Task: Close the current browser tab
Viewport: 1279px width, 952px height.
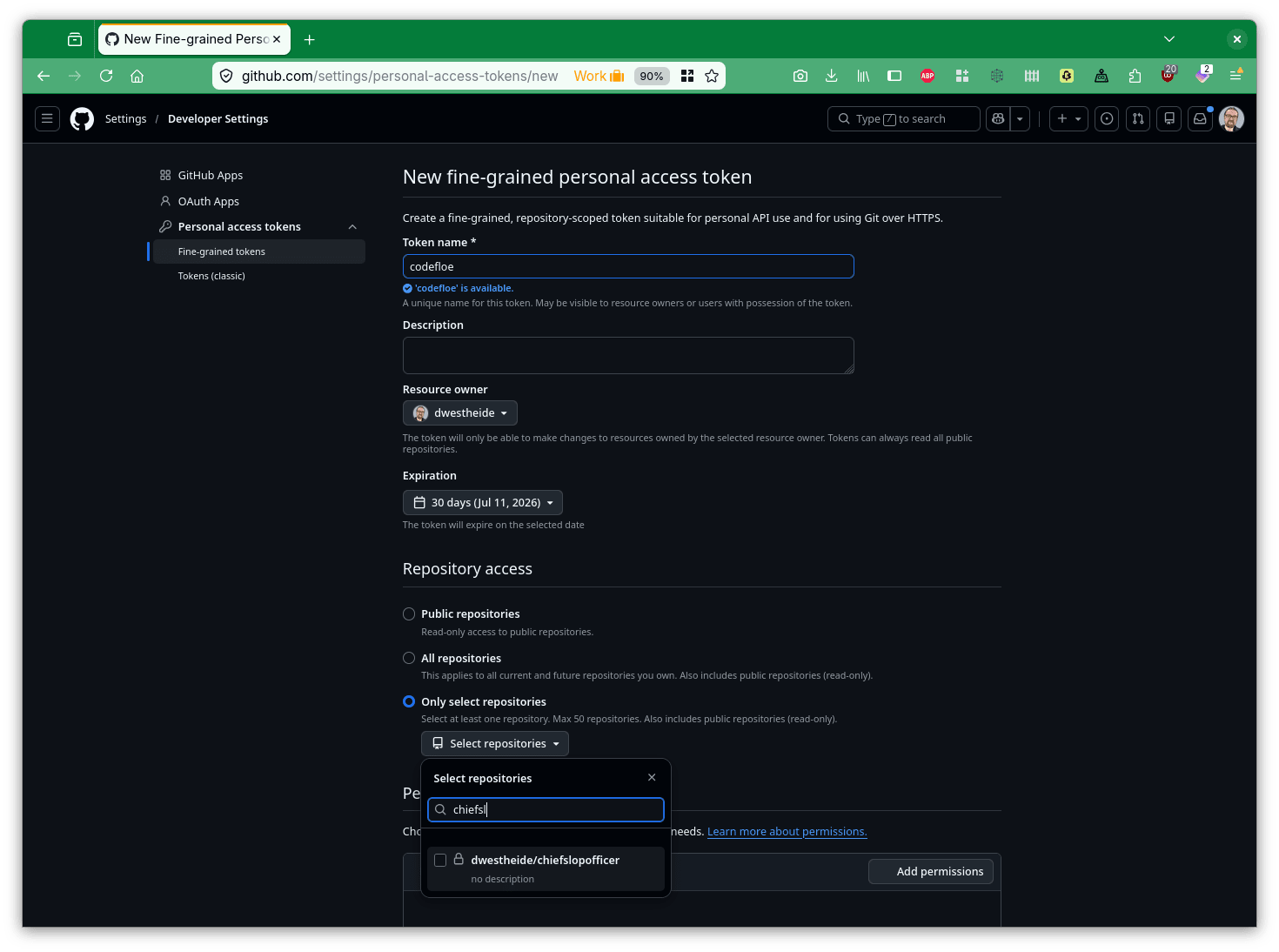Action: 277,39
